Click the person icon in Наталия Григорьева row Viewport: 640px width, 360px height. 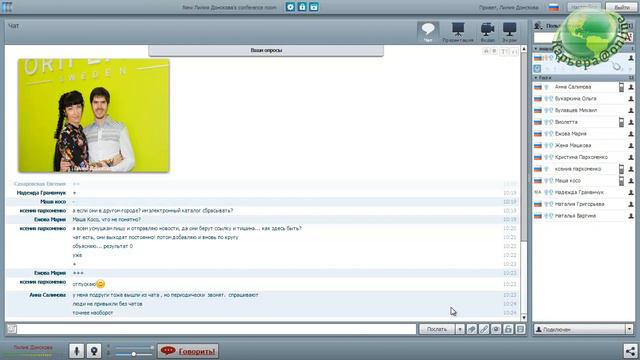[631, 204]
